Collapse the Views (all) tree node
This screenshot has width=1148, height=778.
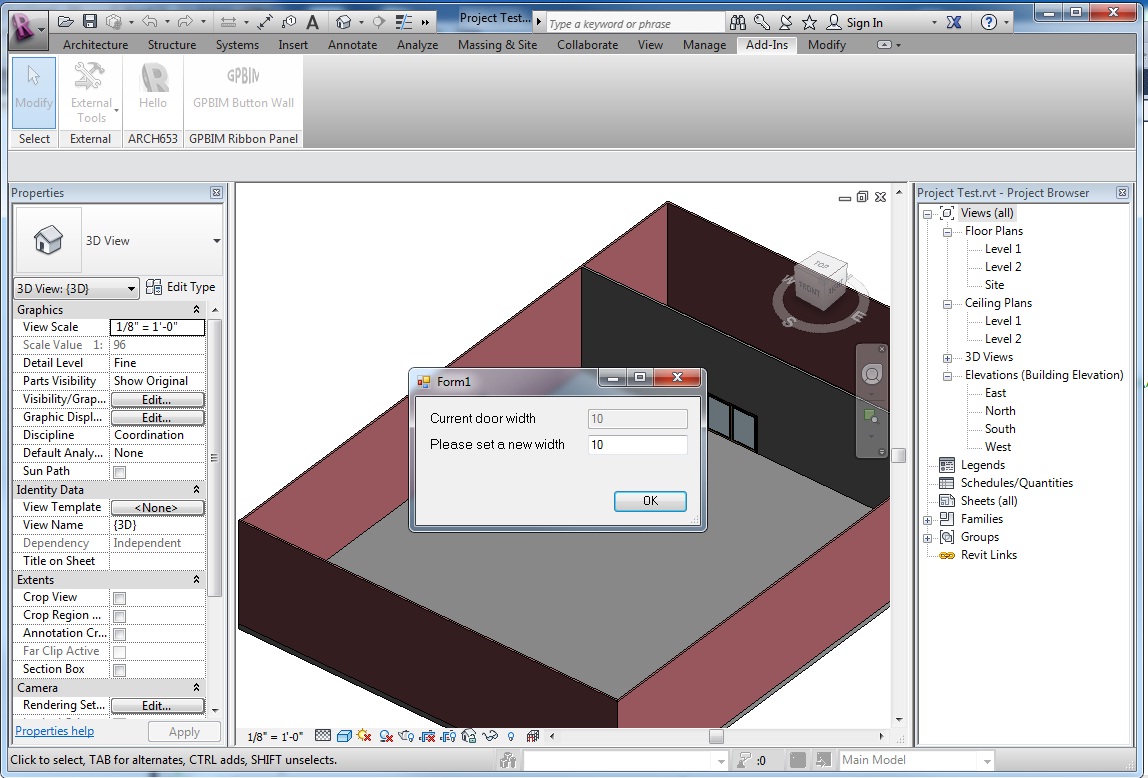(928, 214)
